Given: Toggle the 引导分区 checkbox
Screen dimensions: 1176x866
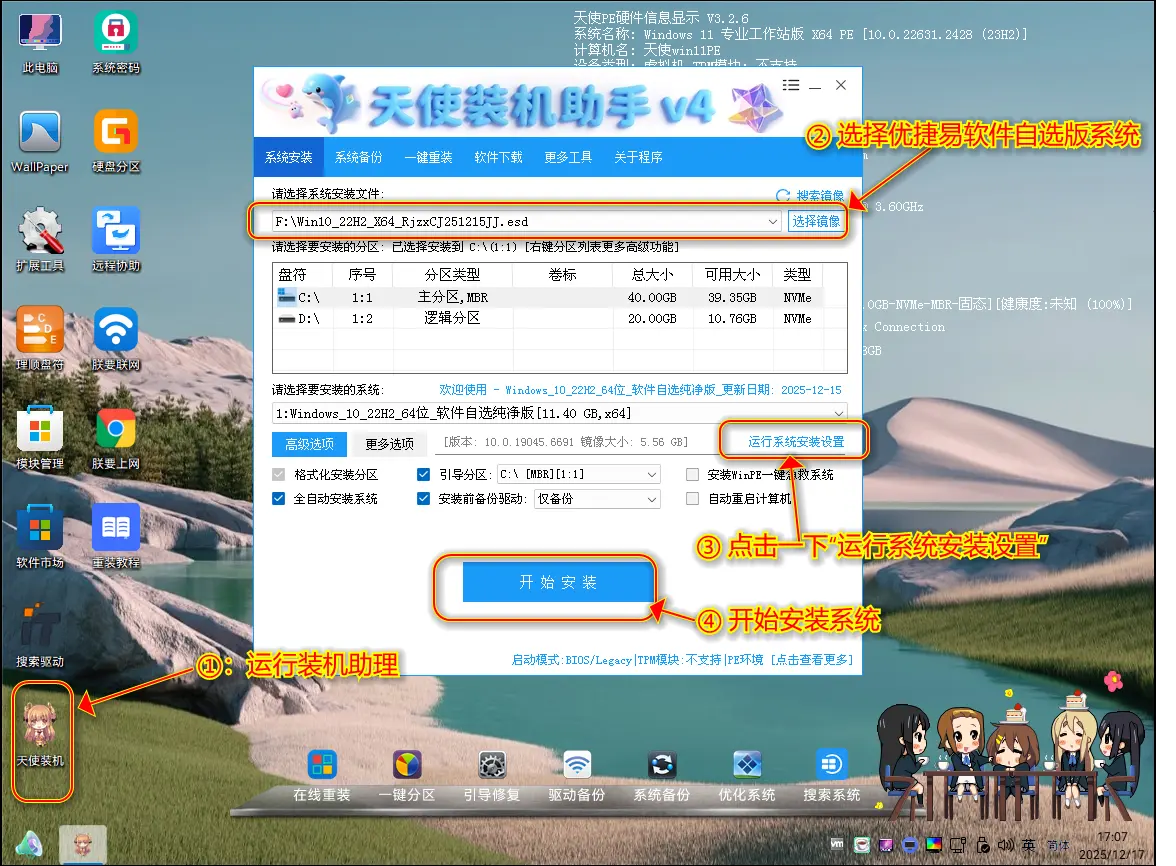Looking at the screenshot, I should click(x=424, y=475).
